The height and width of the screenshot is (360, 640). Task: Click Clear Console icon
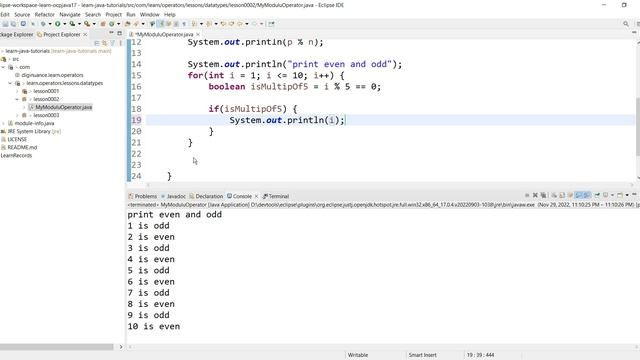(x=554, y=195)
